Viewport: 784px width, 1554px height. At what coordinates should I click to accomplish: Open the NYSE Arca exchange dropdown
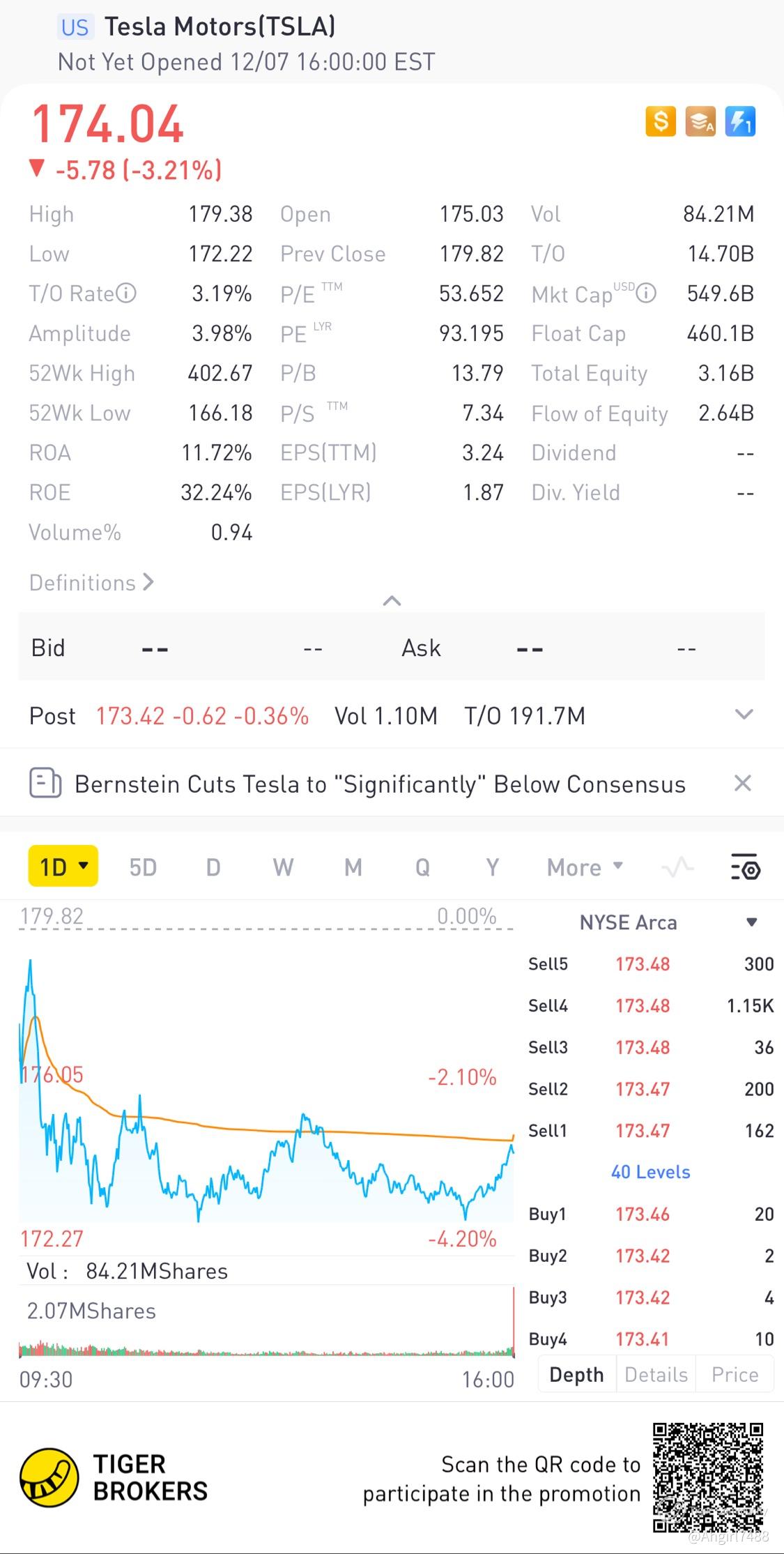[751, 922]
